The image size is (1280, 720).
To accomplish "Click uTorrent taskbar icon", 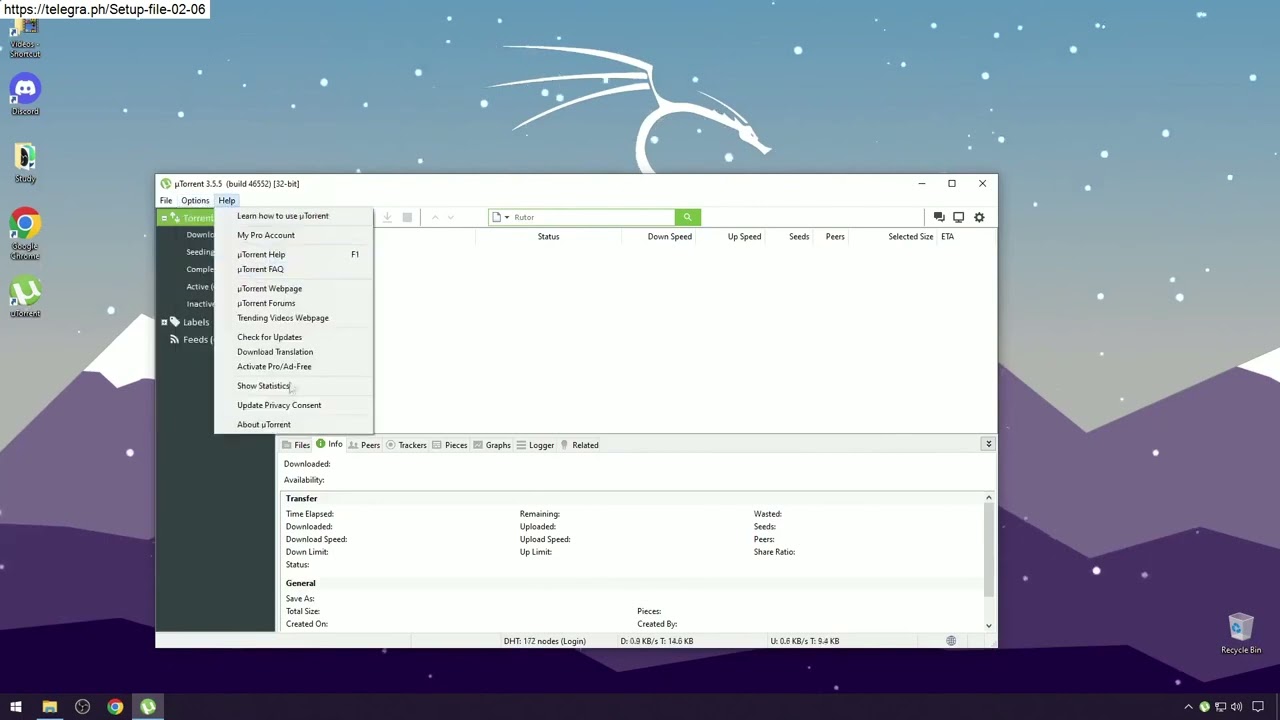I will pos(148,707).
